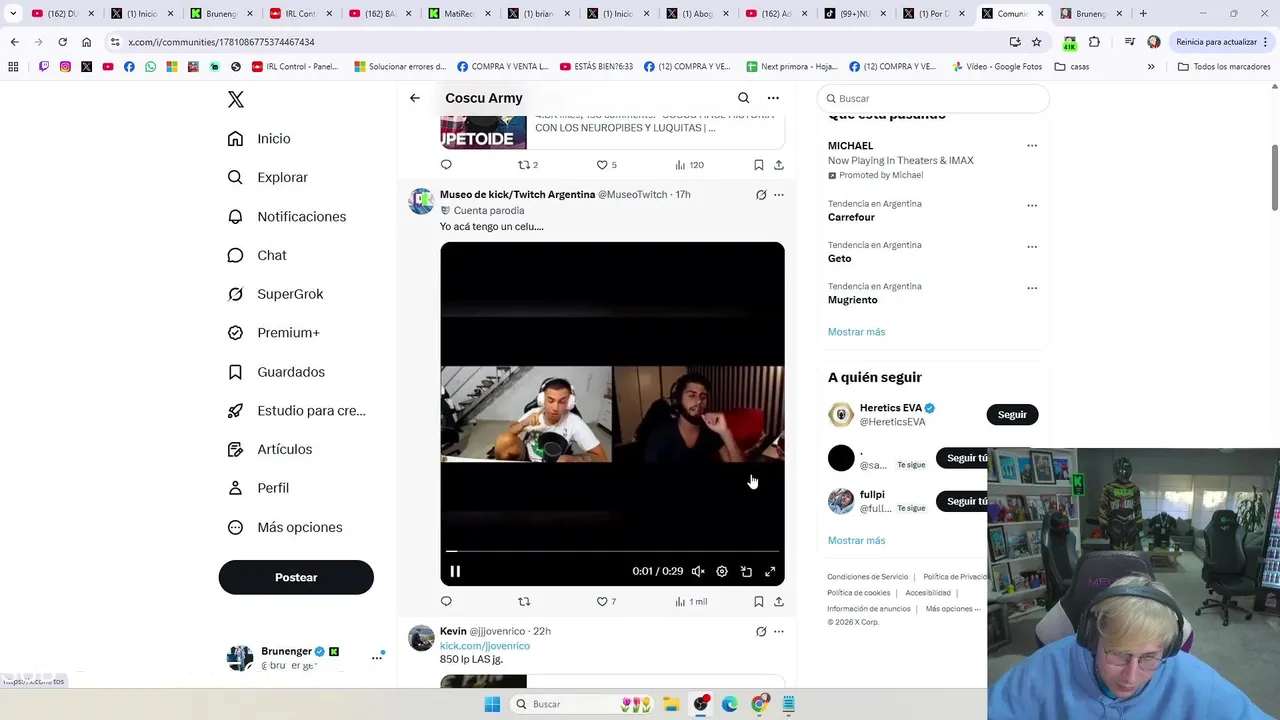Screen dimensions: 1280x720
Task: Open new browser tab
Action: click(1143, 14)
